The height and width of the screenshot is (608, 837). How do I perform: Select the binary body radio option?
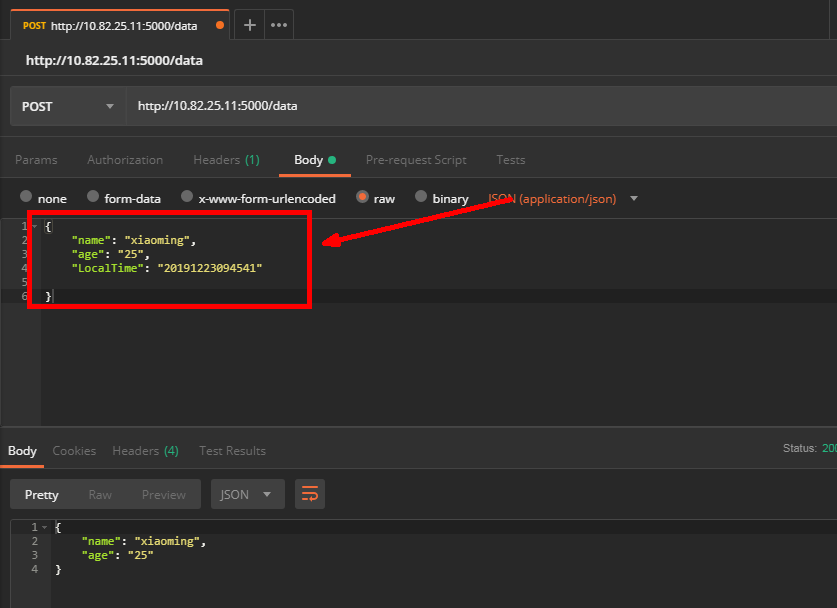pyautogui.click(x=421, y=196)
